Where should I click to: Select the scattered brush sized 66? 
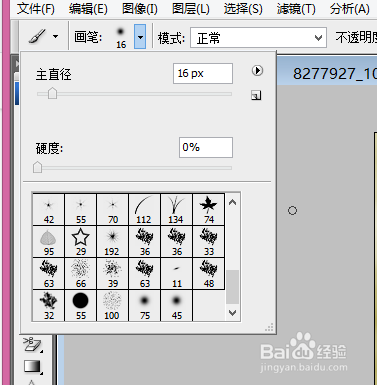pyautogui.click(x=81, y=274)
